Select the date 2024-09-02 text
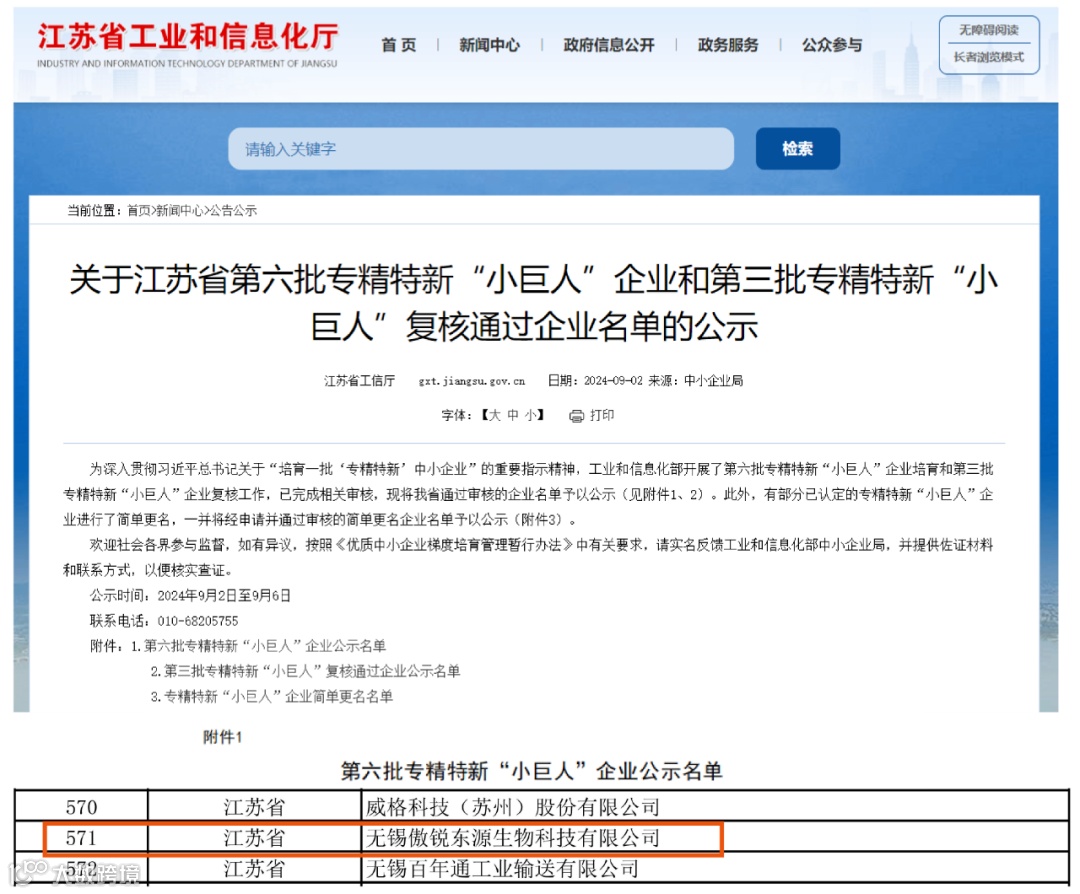The image size is (1080, 894). 613,381
